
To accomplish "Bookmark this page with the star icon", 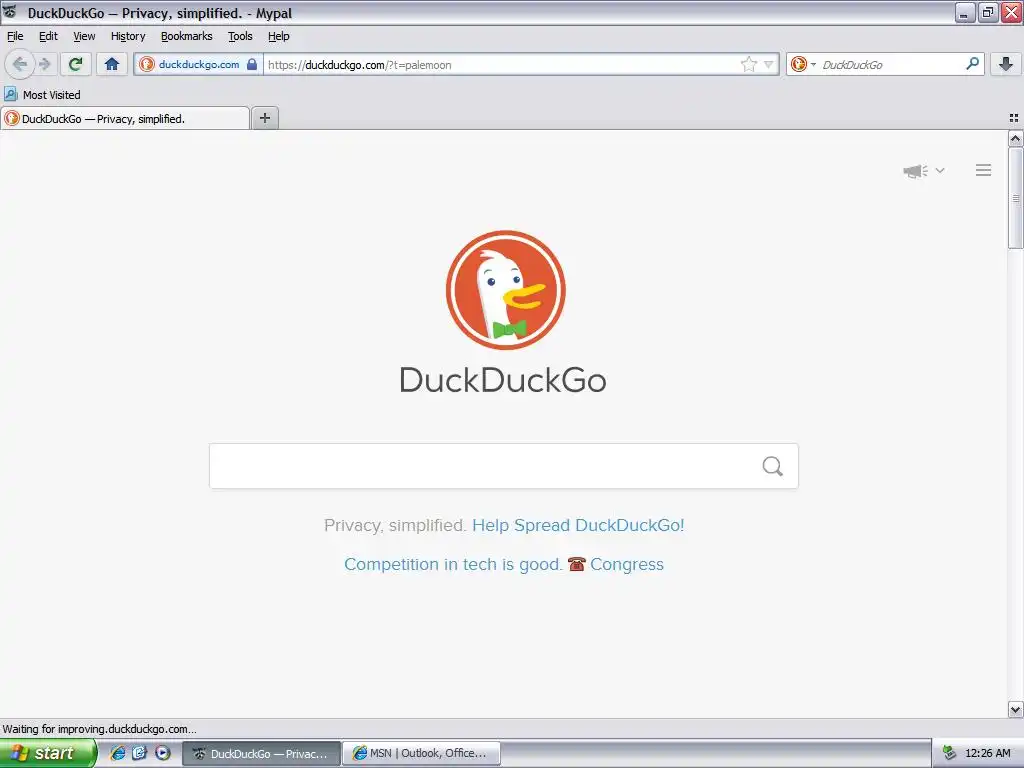I will coord(748,64).
